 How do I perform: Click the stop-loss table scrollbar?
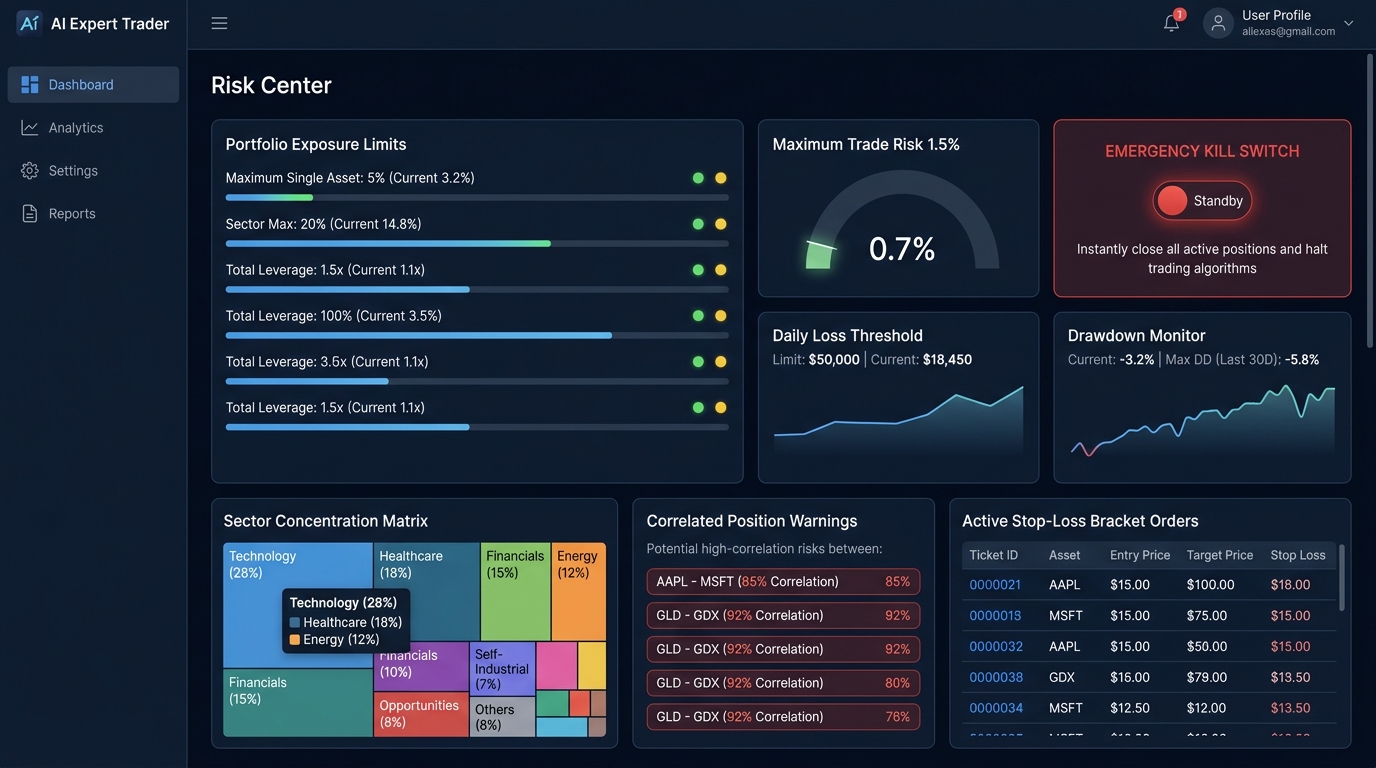click(x=1342, y=578)
